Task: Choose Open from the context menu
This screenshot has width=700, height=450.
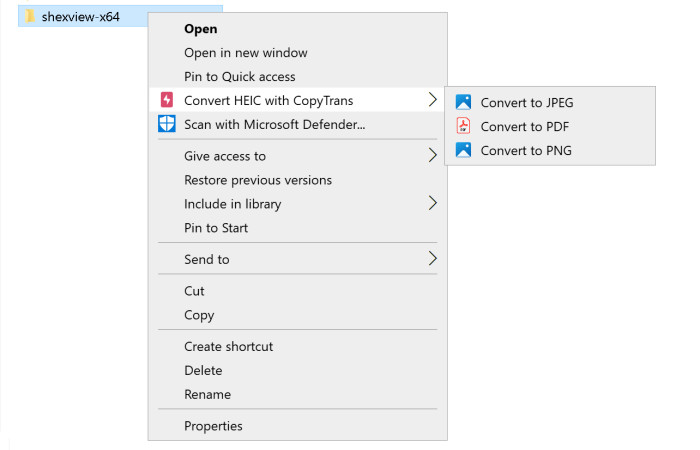Action: tap(200, 29)
